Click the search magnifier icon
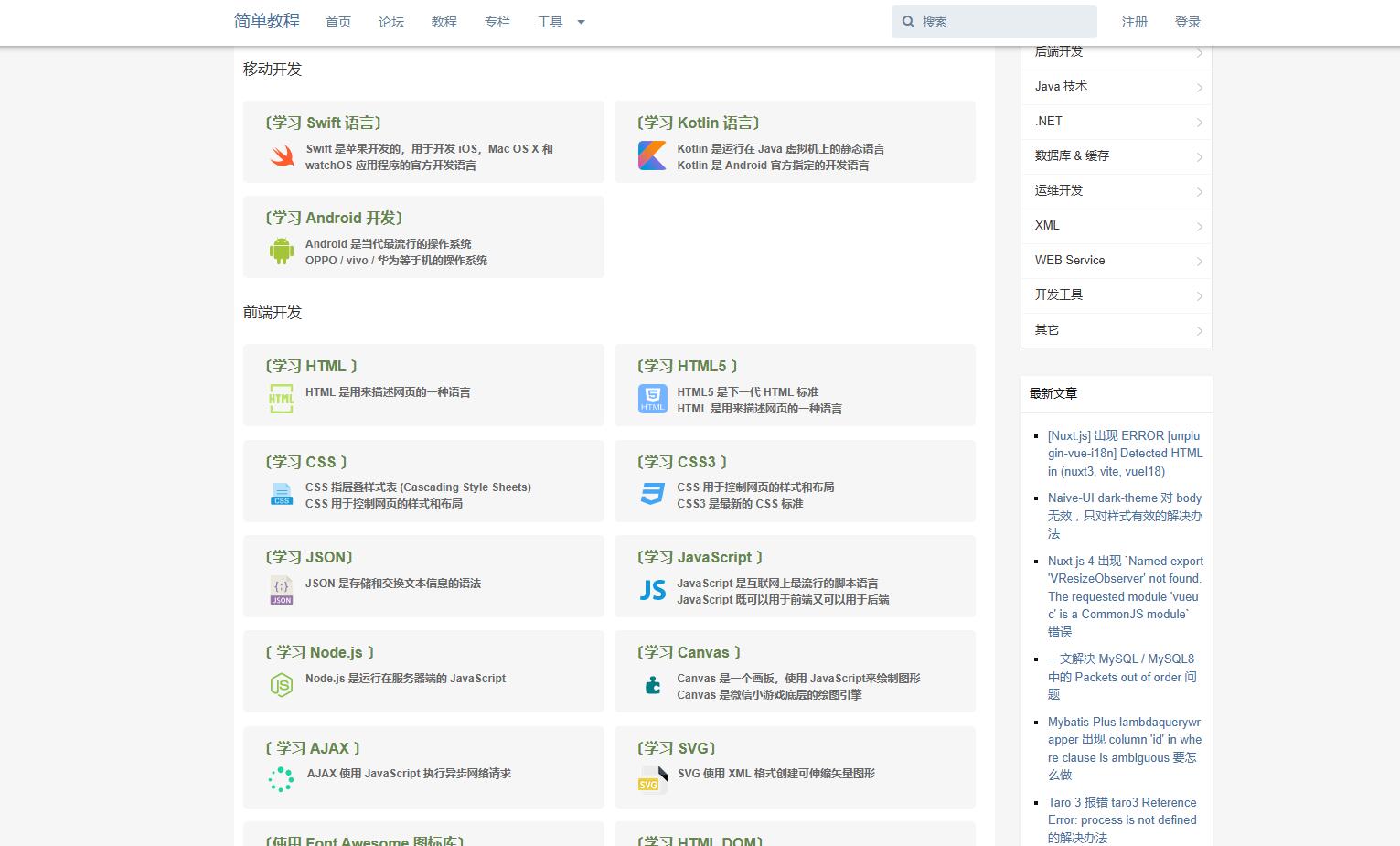 908,22
